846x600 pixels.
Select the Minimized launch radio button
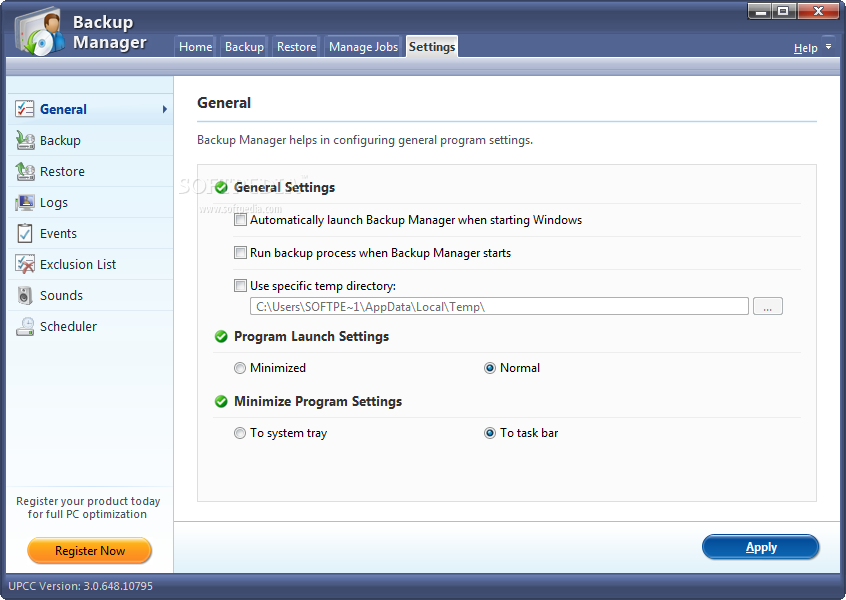pyautogui.click(x=240, y=368)
